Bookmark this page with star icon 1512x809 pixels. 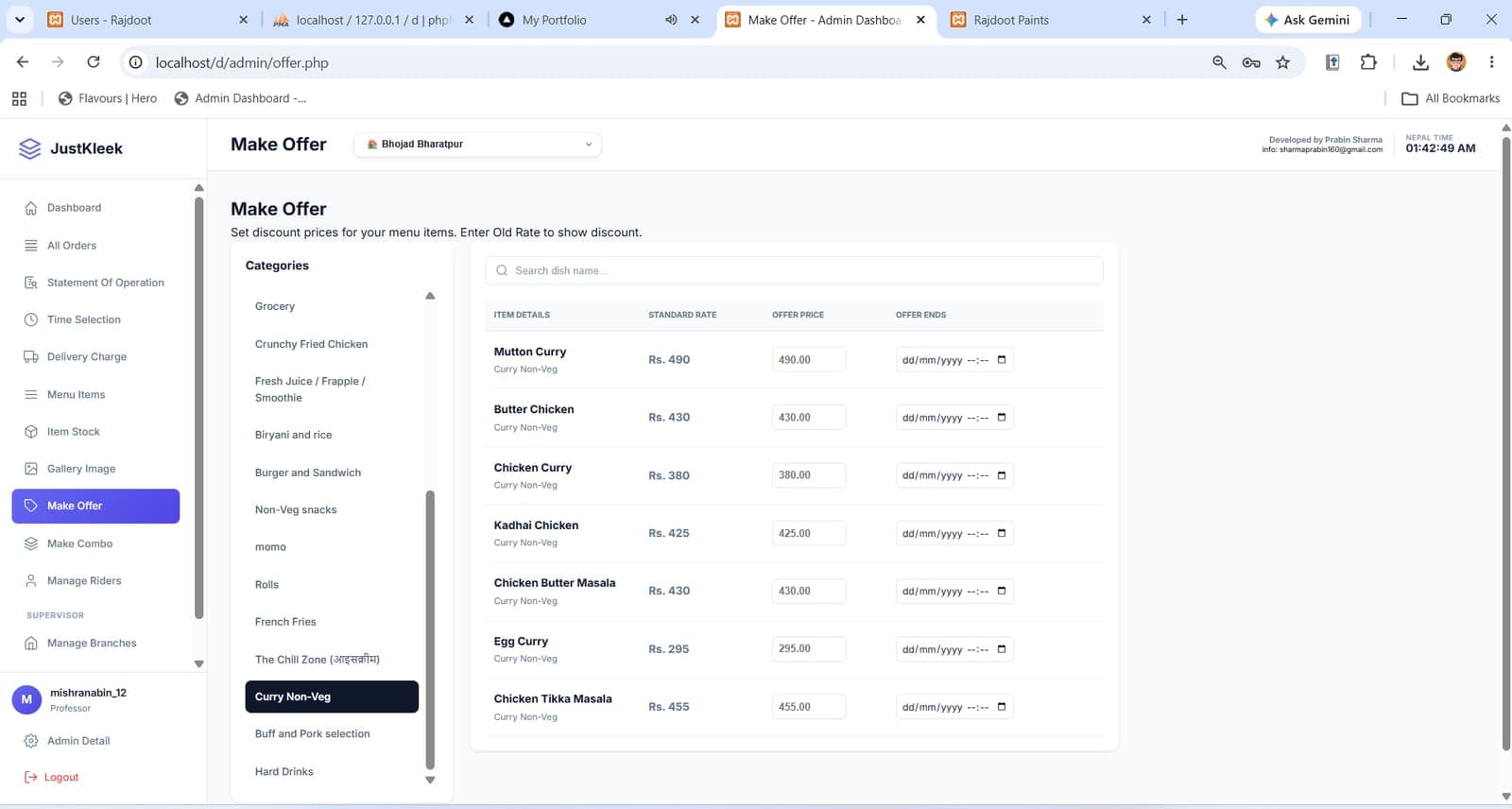[1282, 62]
